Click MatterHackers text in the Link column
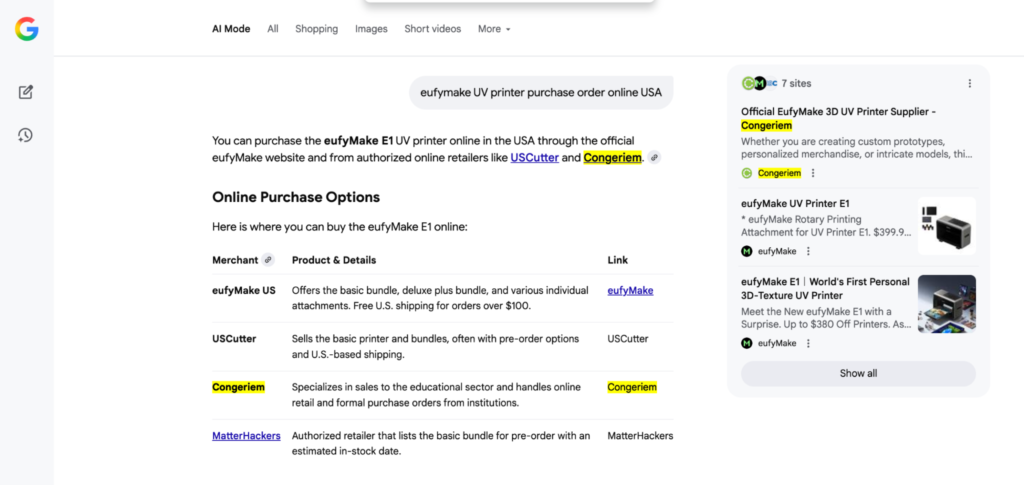This screenshot has width=1024, height=485. coord(640,435)
